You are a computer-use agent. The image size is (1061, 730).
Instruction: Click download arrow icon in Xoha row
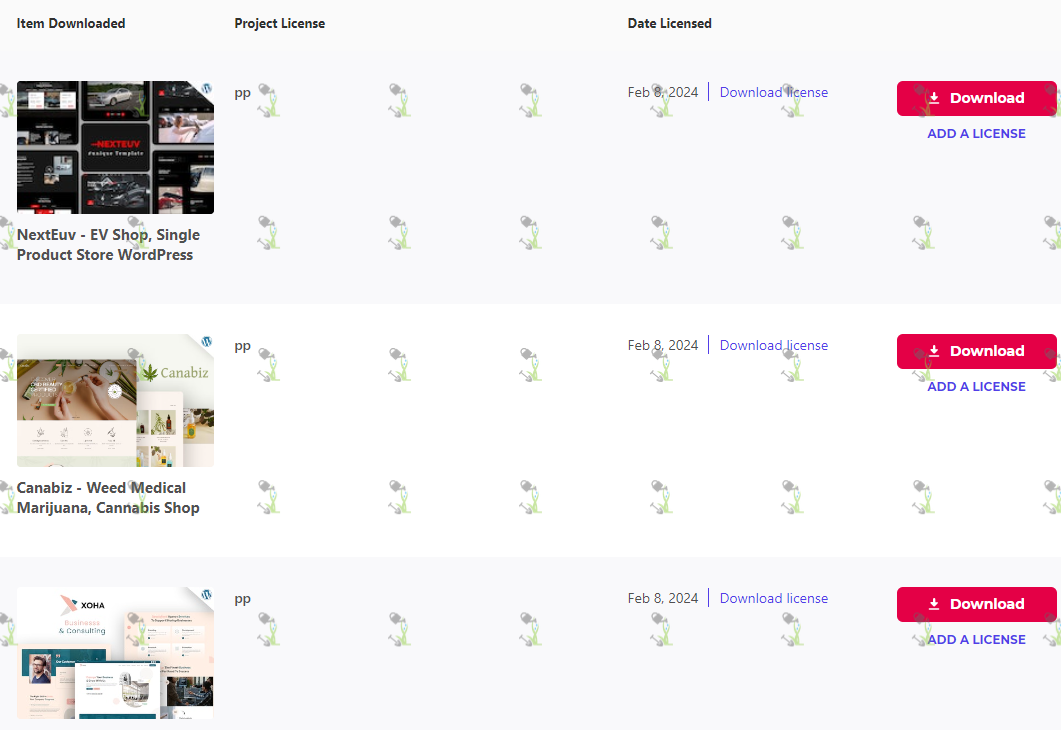click(x=934, y=604)
